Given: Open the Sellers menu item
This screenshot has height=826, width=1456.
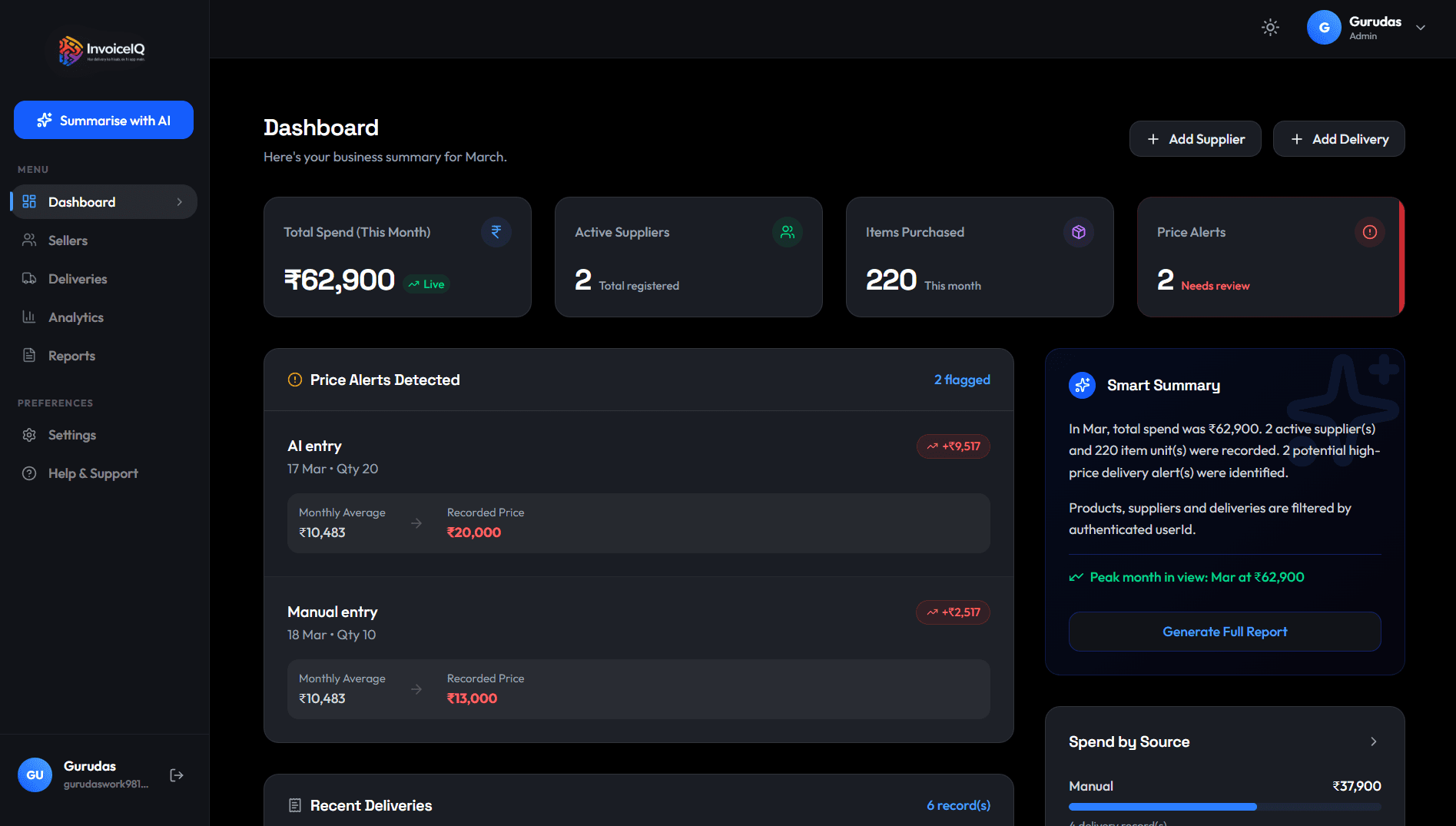Looking at the screenshot, I should [x=68, y=241].
